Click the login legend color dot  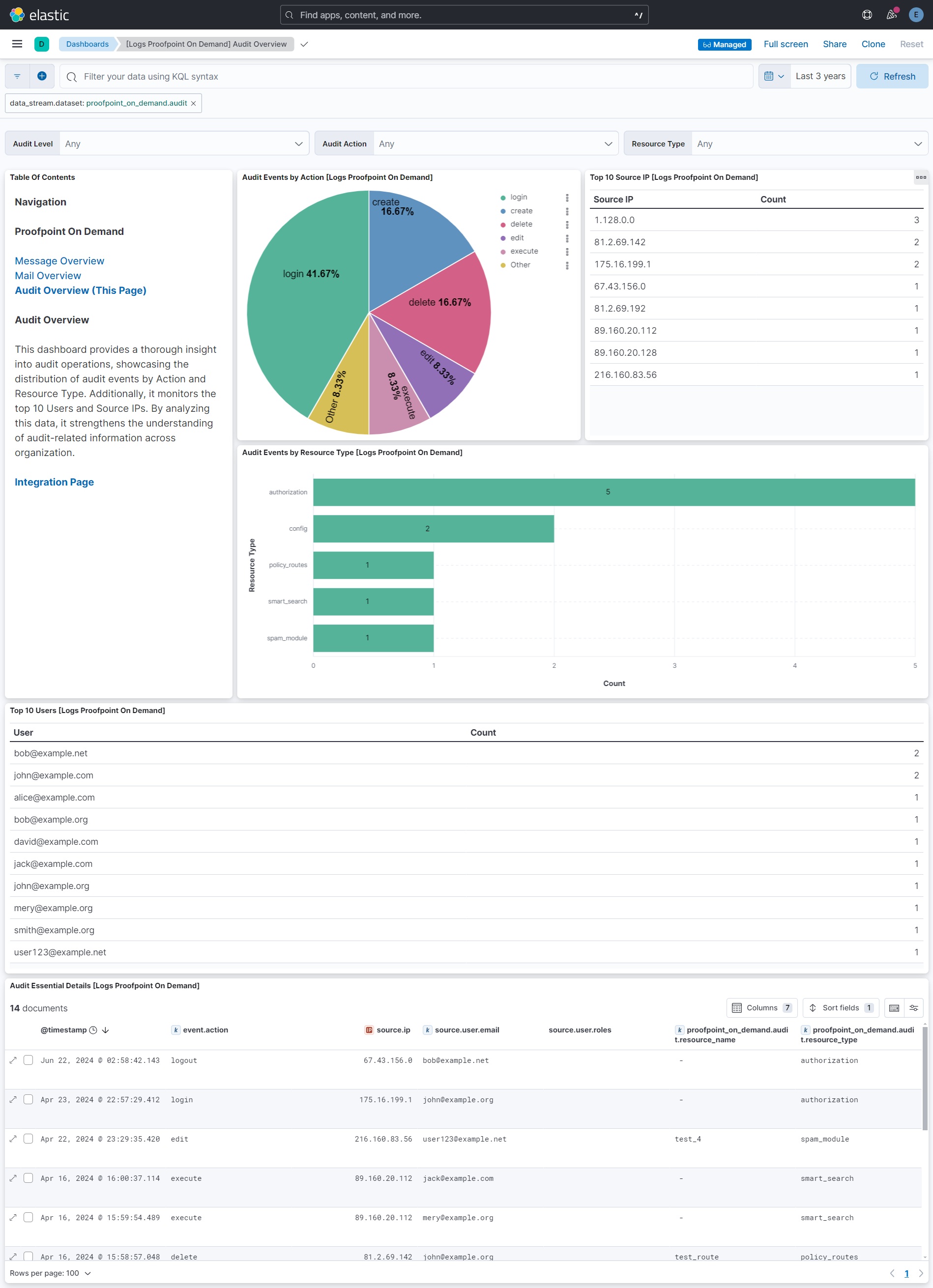pyautogui.click(x=503, y=198)
